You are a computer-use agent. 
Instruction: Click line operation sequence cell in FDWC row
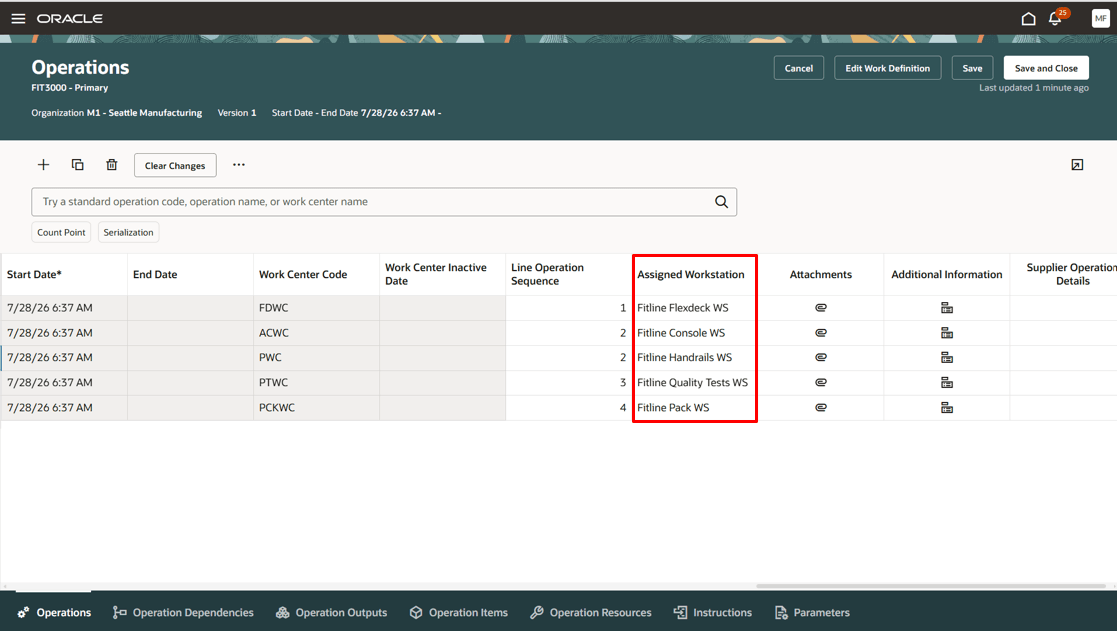[x=568, y=308]
